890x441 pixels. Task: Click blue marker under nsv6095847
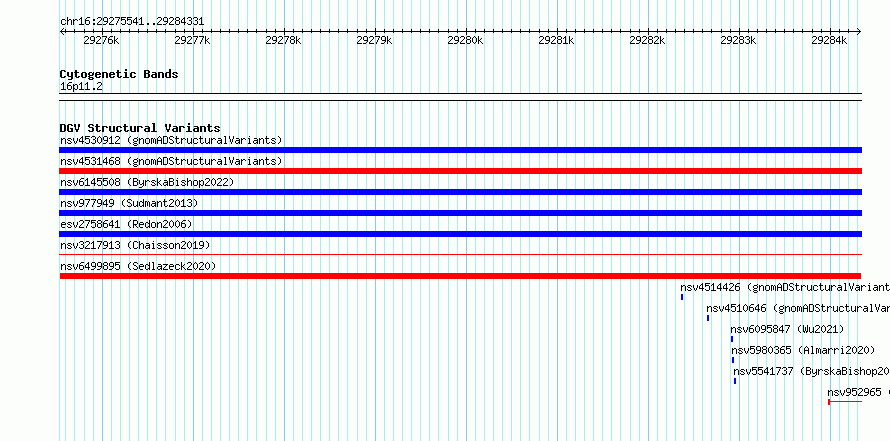[732, 339]
